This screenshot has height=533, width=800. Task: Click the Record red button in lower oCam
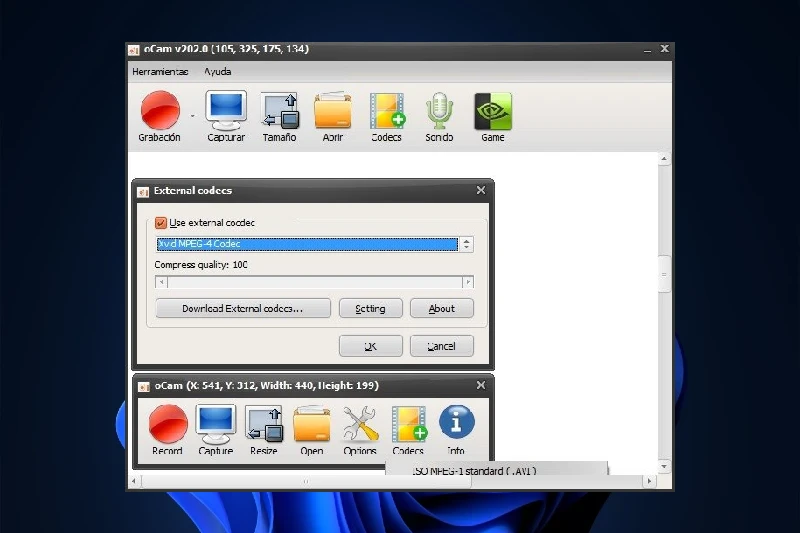(x=168, y=424)
